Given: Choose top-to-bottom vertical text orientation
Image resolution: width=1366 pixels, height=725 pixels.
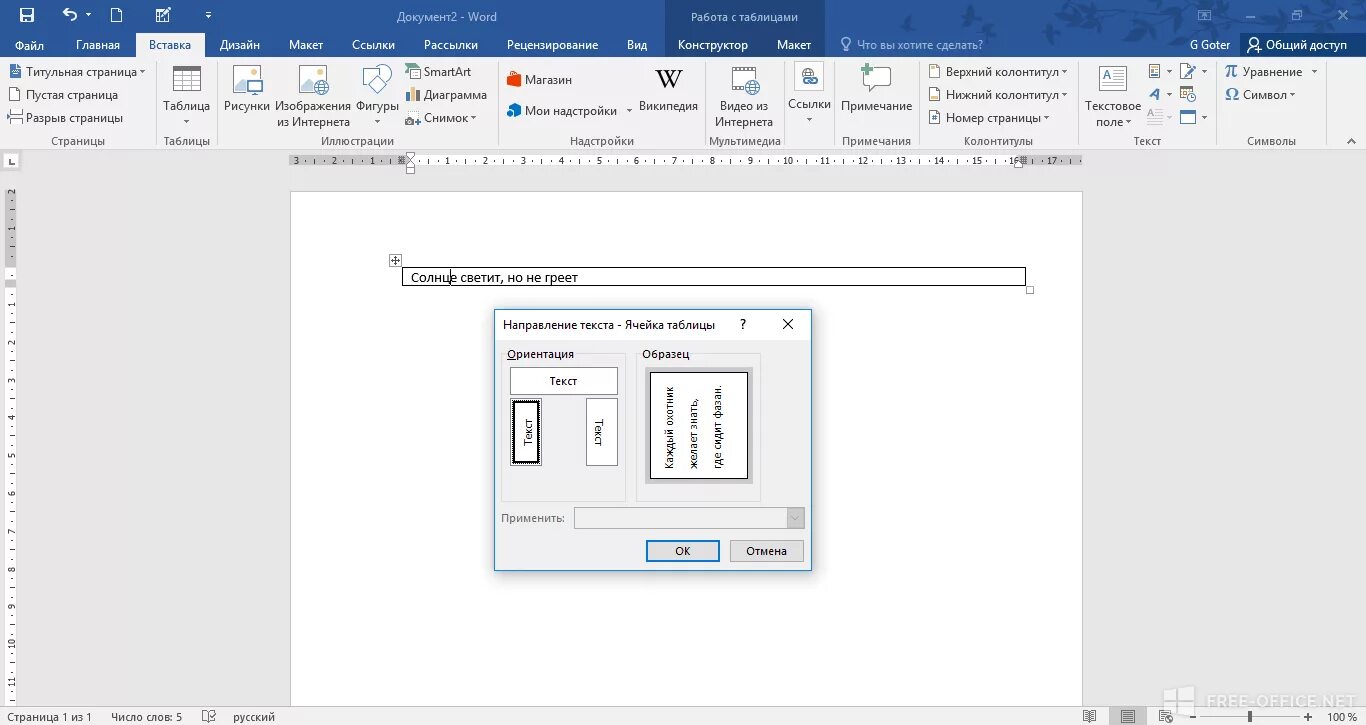Looking at the screenshot, I should point(602,432).
